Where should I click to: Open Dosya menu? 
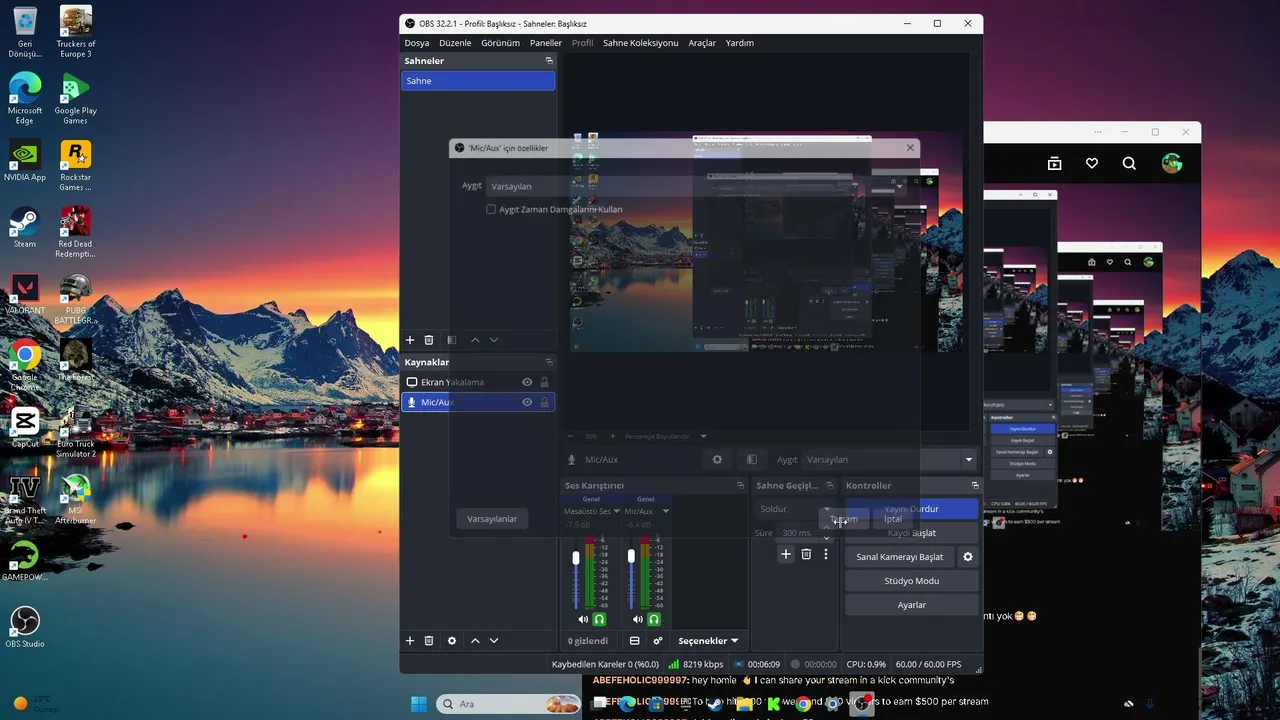point(417,43)
